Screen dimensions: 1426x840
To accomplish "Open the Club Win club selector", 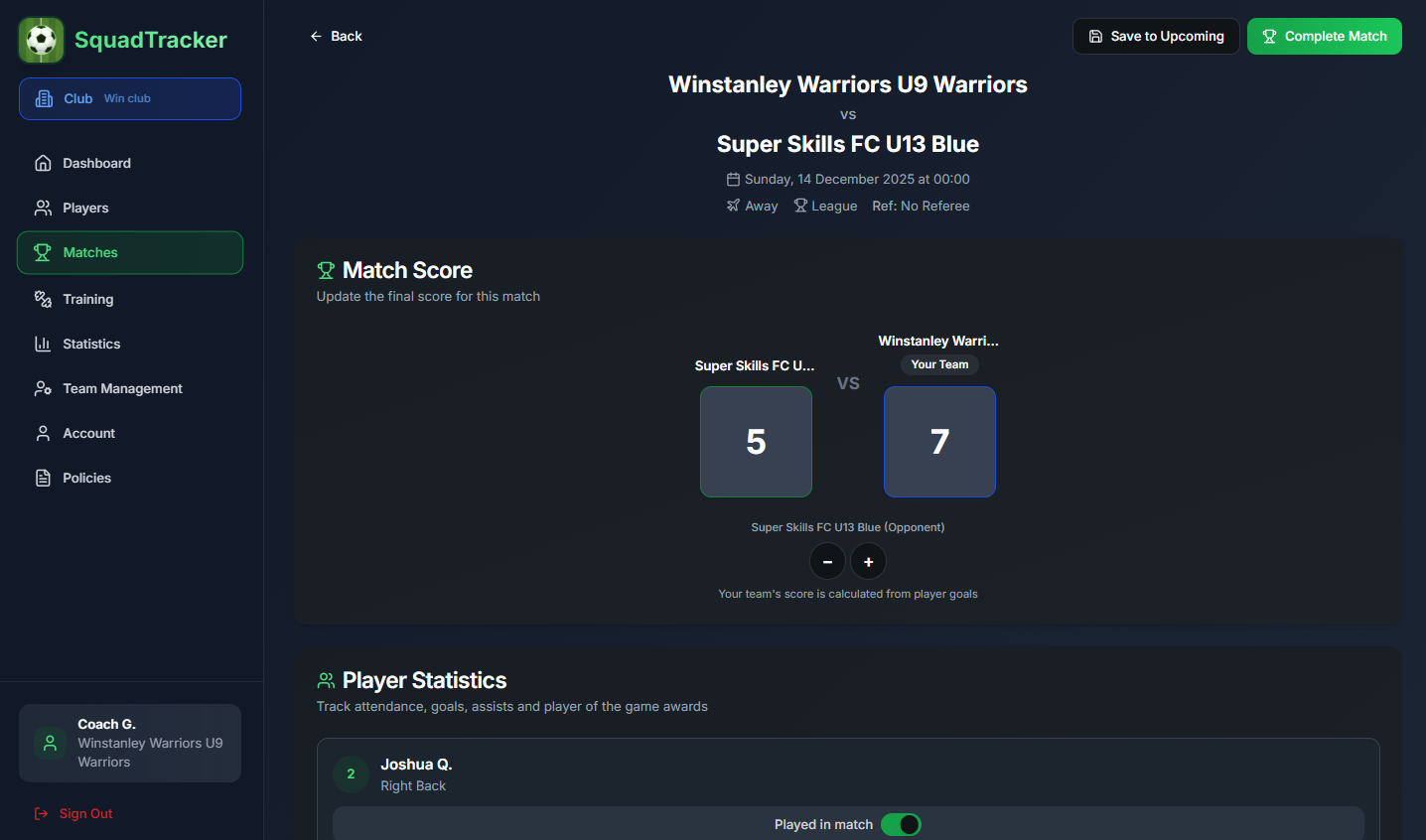I will click(130, 98).
